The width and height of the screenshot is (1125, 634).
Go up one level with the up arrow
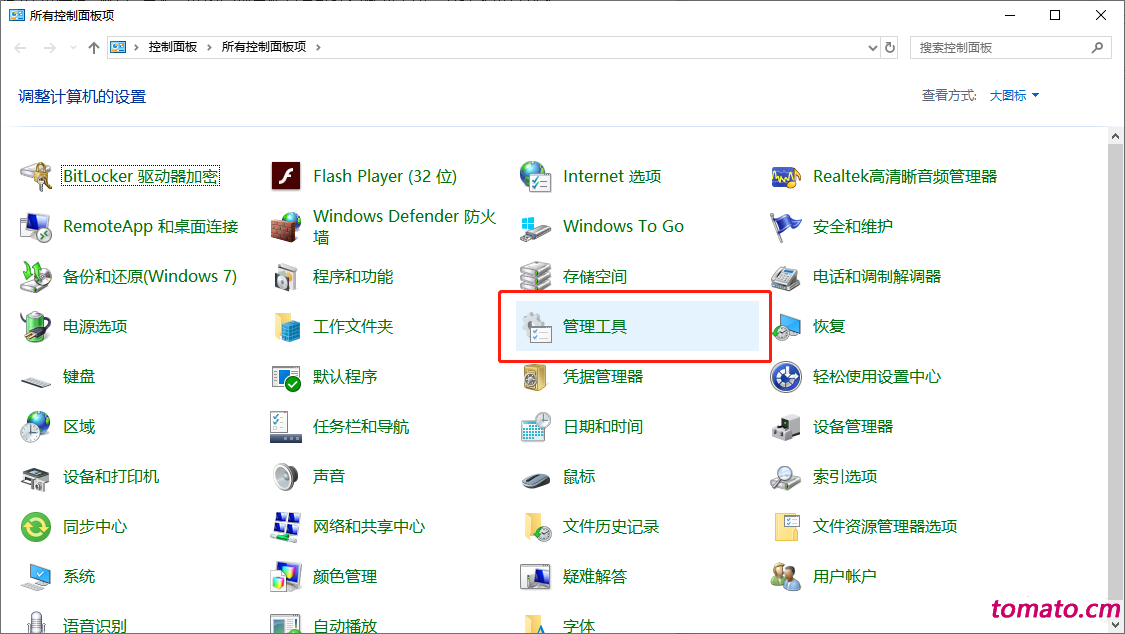(94, 48)
